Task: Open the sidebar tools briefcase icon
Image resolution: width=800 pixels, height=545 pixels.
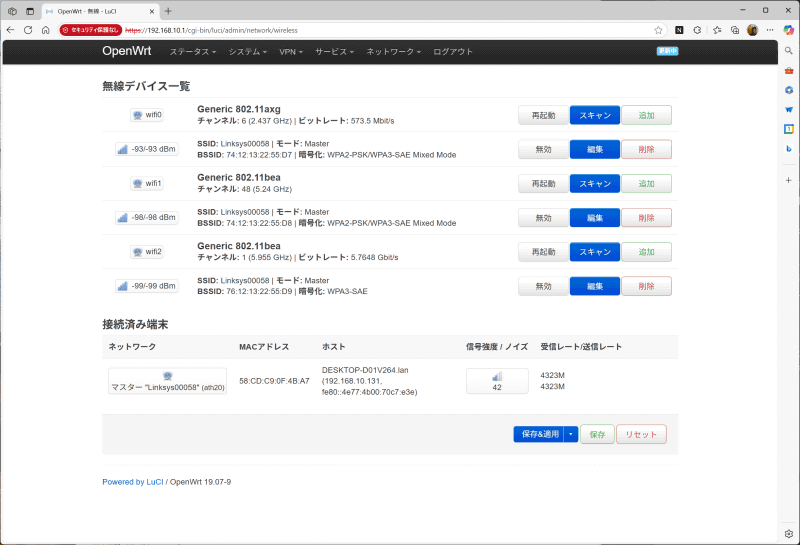Action: [788, 70]
